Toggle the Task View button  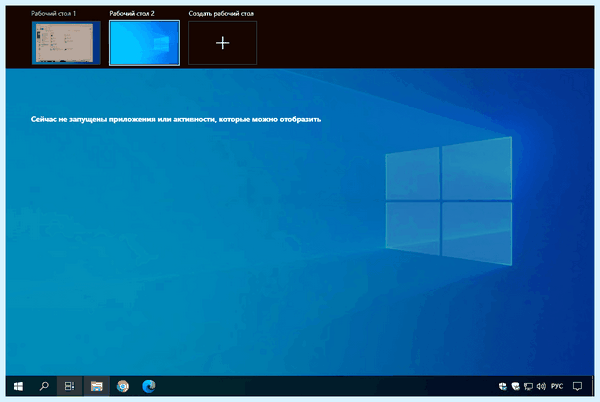(x=69, y=386)
